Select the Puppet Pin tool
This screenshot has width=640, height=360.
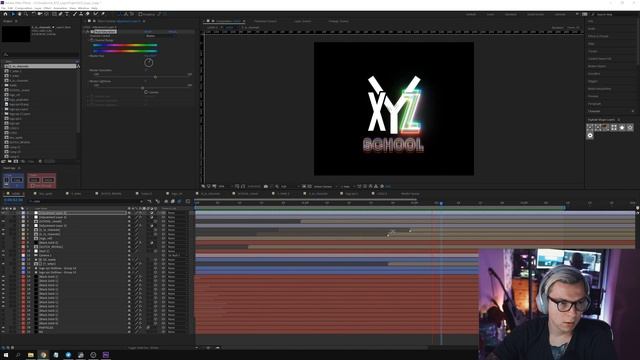(x=103, y=14)
